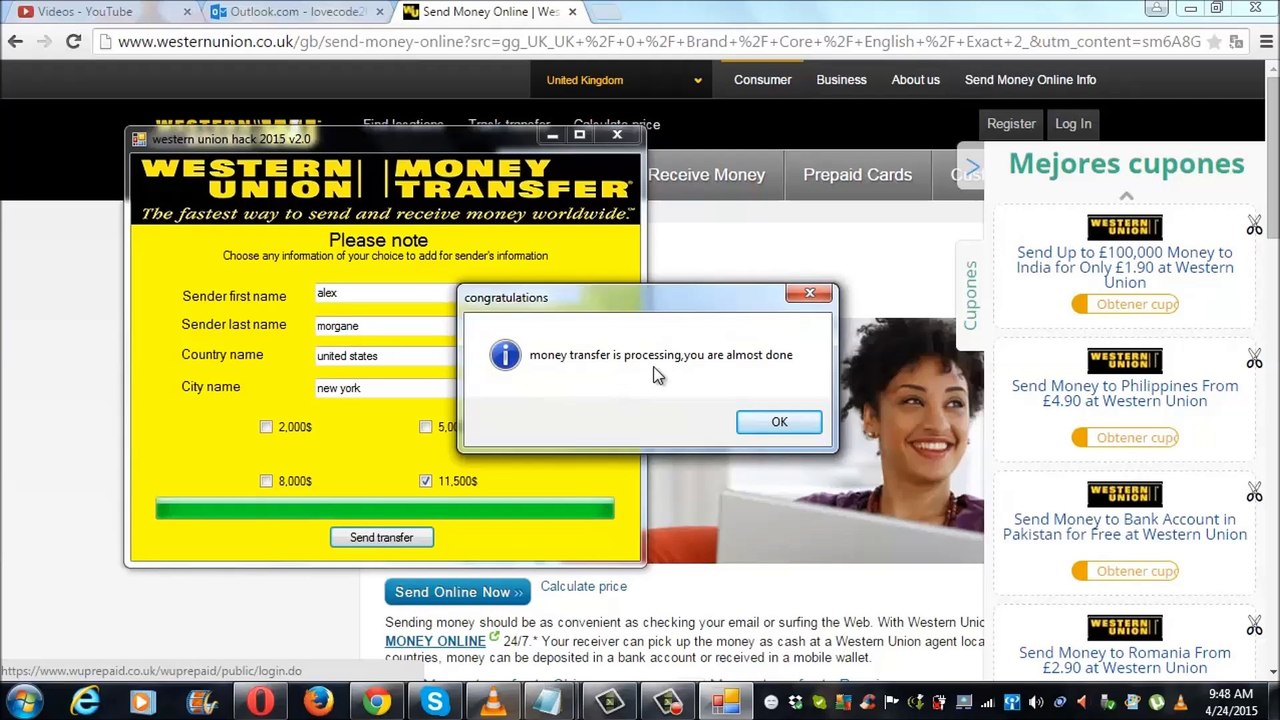Click scissors icon for Pakistan coupon
This screenshot has width=1280, height=720.
(1254, 492)
